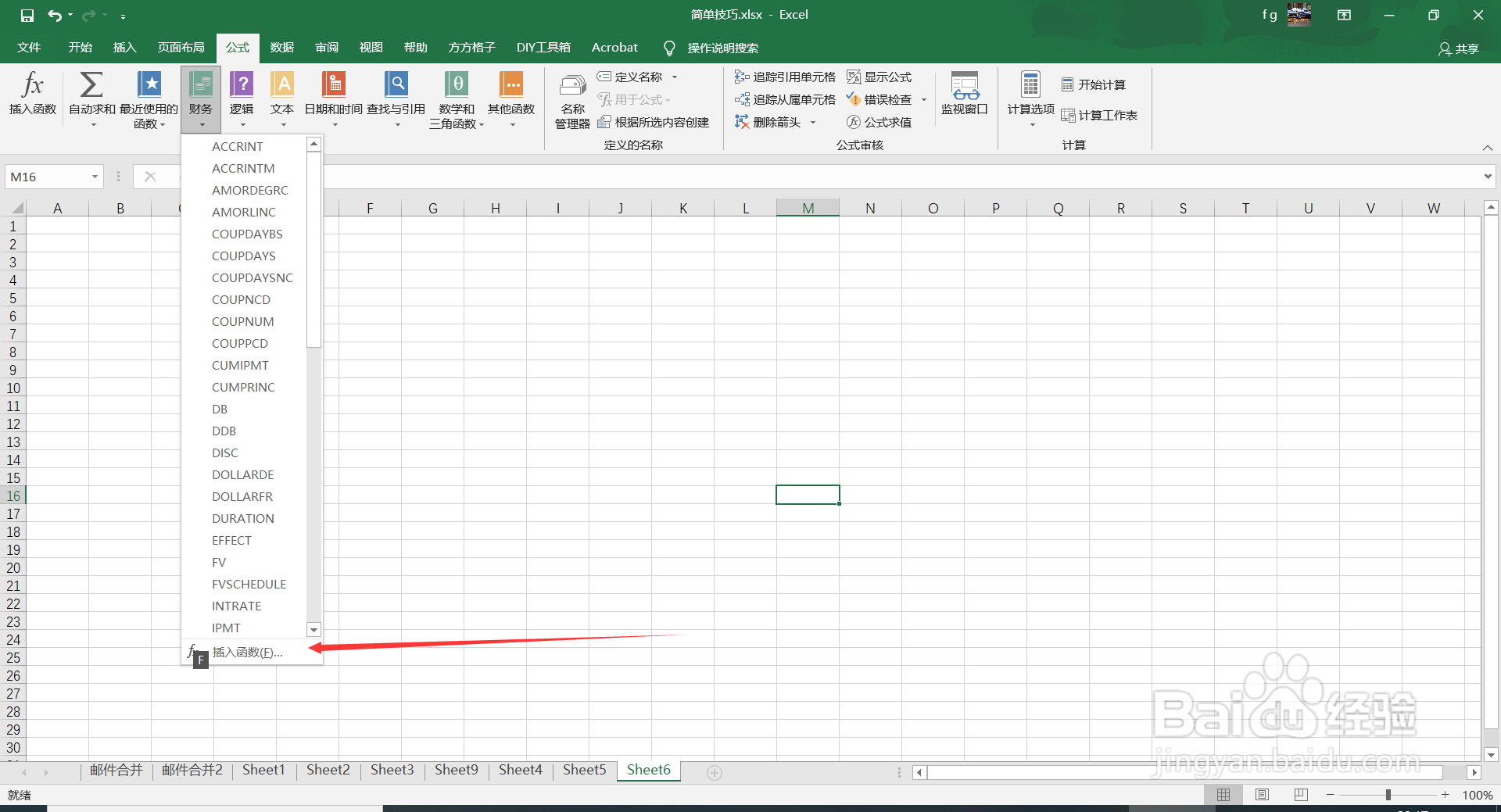This screenshot has height=812, width=1501.
Task: Click Error Checking
Action: (879, 100)
